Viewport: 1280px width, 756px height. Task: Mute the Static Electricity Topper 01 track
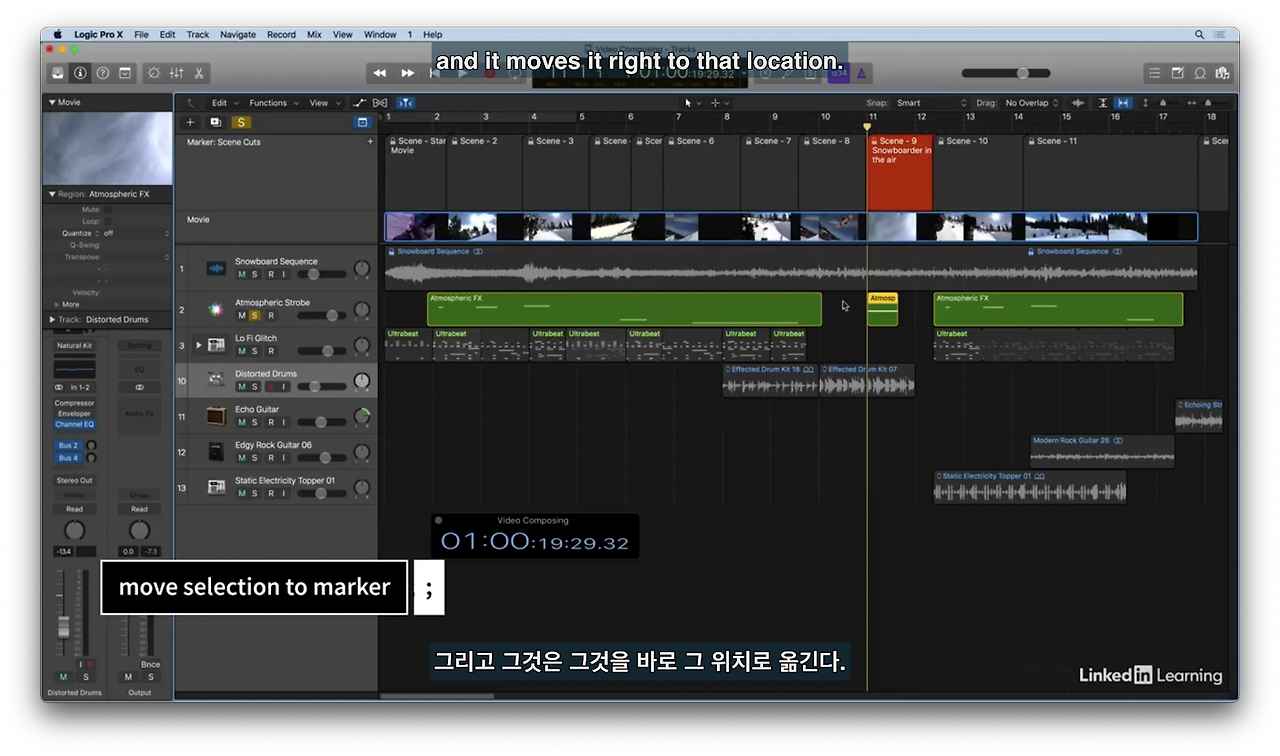241,493
